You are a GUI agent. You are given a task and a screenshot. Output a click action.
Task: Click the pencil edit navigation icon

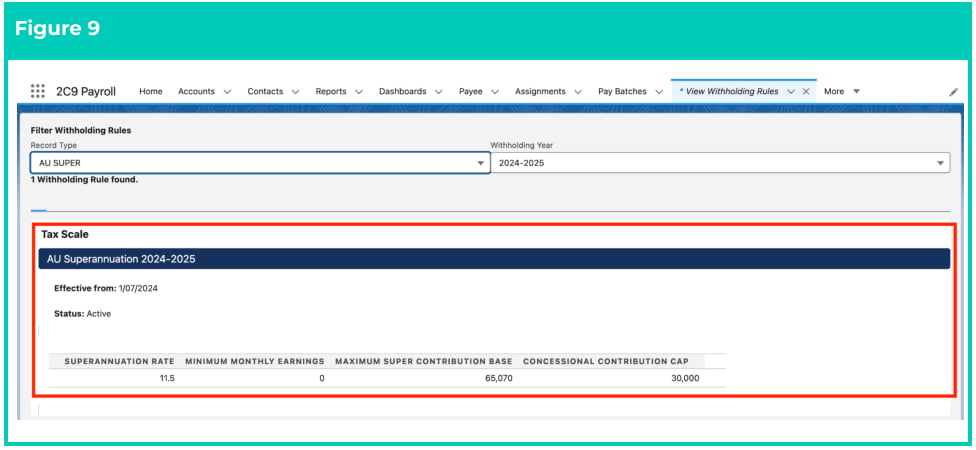[x=953, y=91]
